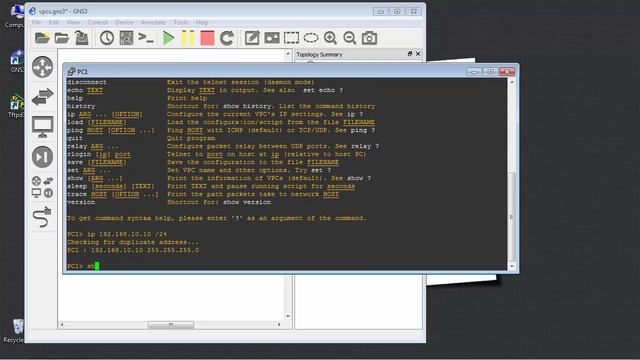640x360 pixels.
Task: Browse security devices icon
Action: coord(42,157)
